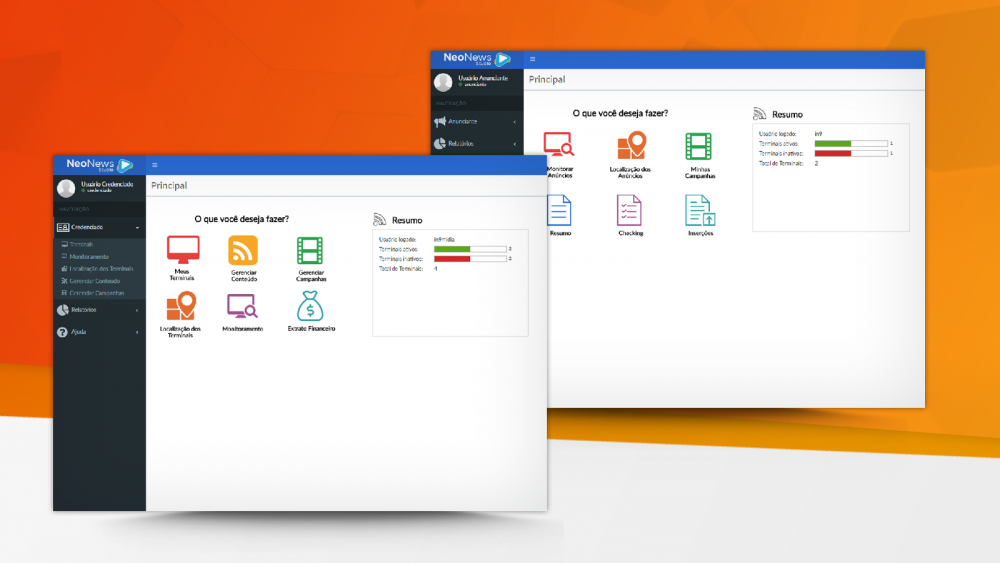The width and height of the screenshot is (1000, 563).
Task: Click the Minhas Campanhas film icon
Action: [699, 146]
